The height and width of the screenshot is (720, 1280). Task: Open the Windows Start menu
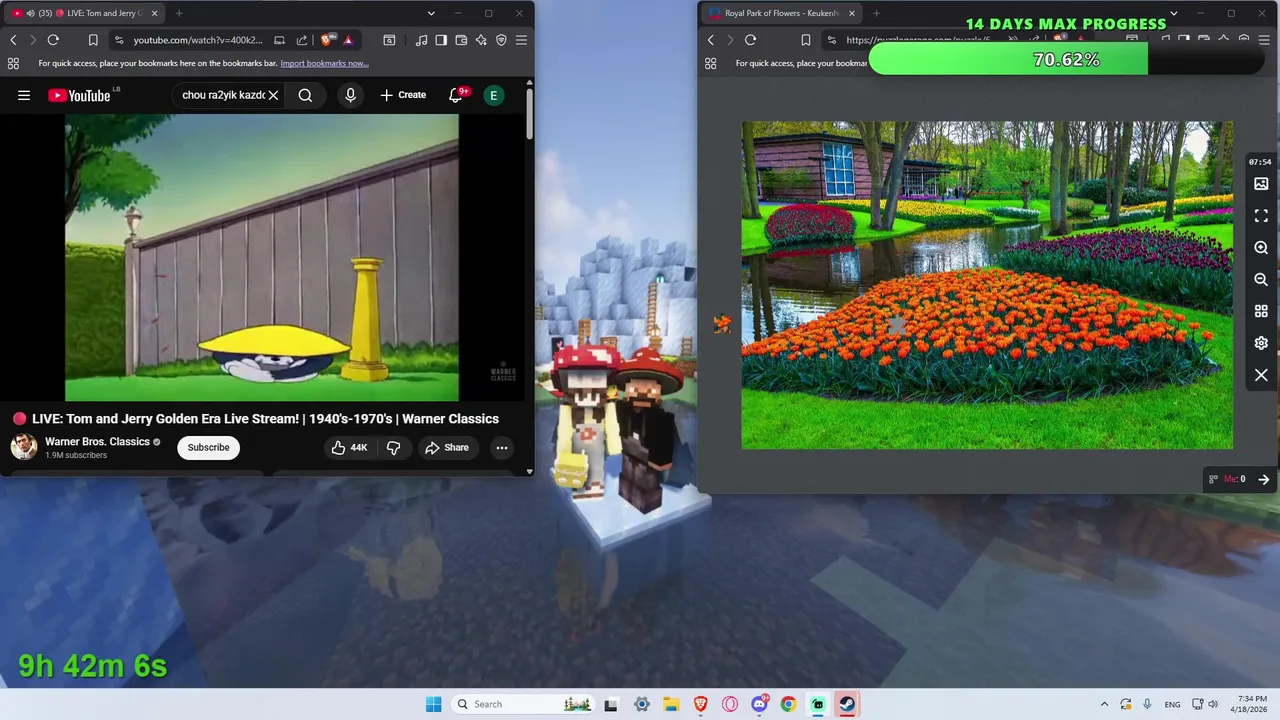(x=433, y=704)
